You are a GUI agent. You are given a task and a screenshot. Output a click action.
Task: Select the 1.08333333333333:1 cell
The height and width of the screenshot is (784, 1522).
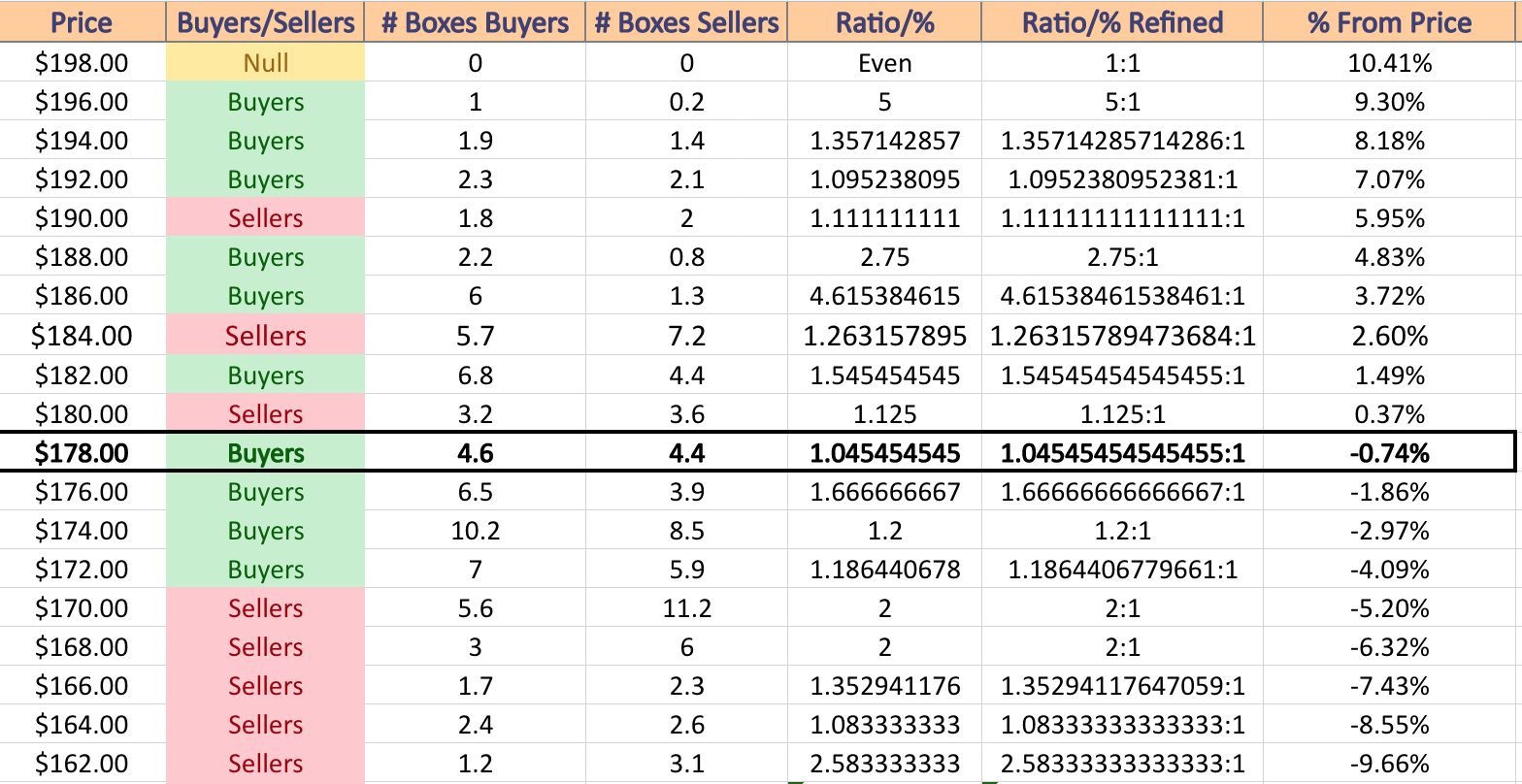point(1122,725)
